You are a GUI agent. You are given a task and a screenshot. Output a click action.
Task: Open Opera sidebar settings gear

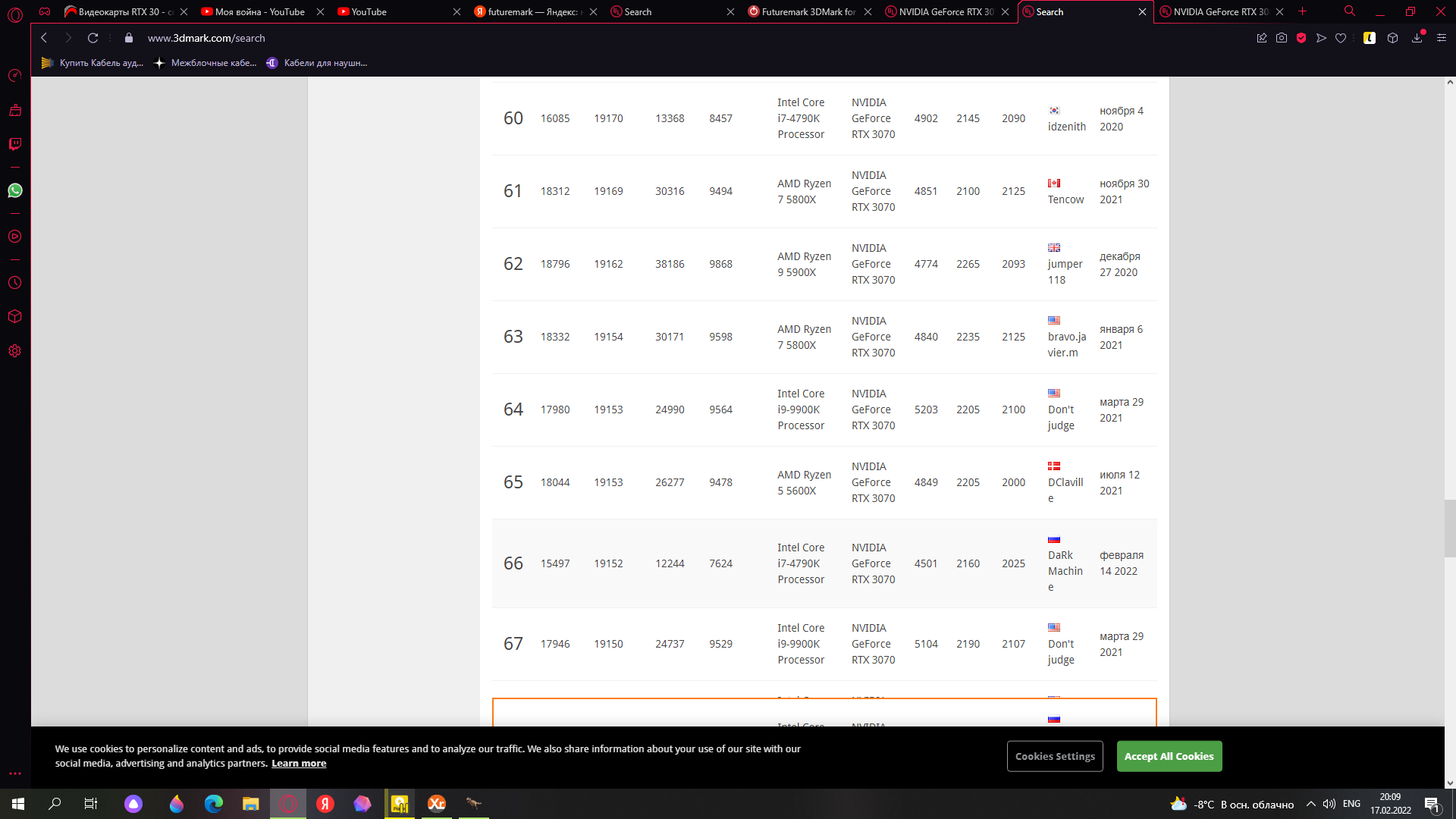15,351
